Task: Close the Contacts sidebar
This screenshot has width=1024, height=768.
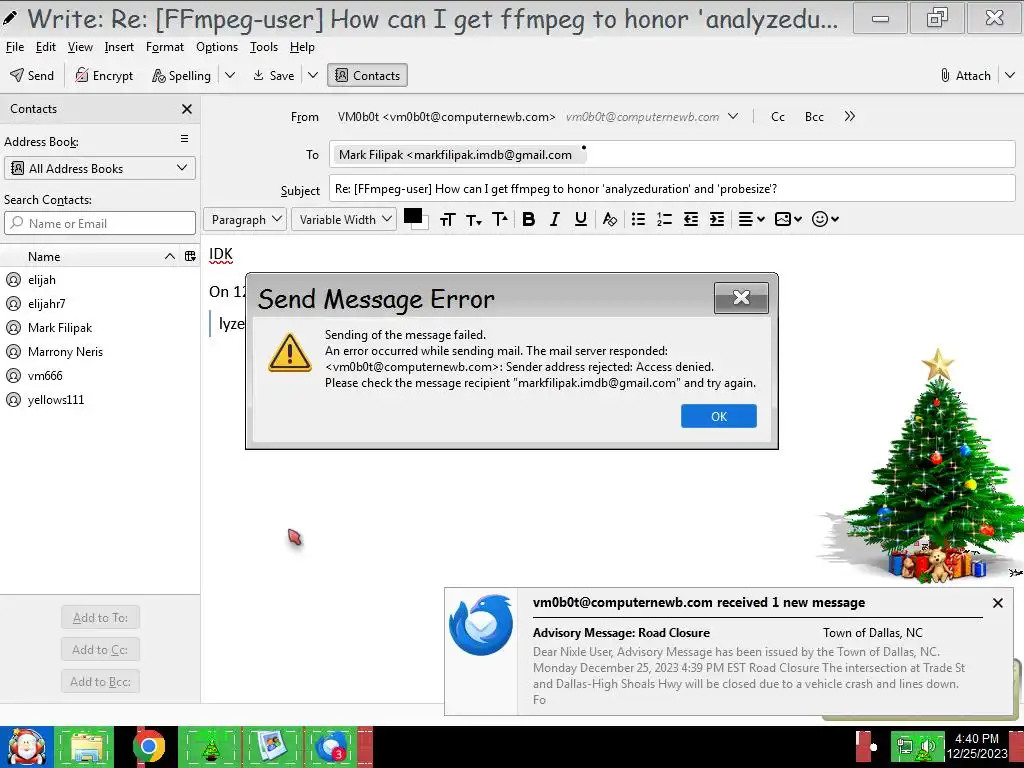Action: [187, 109]
